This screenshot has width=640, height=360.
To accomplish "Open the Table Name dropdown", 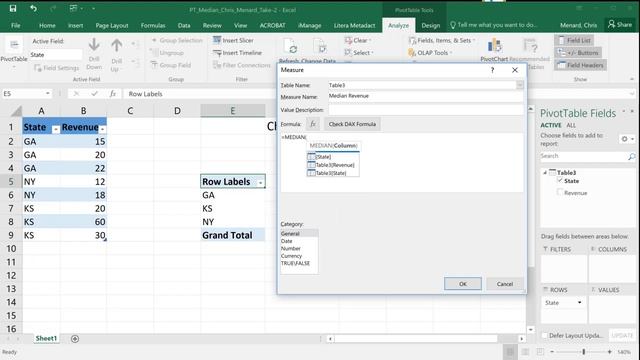I will click(520, 85).
